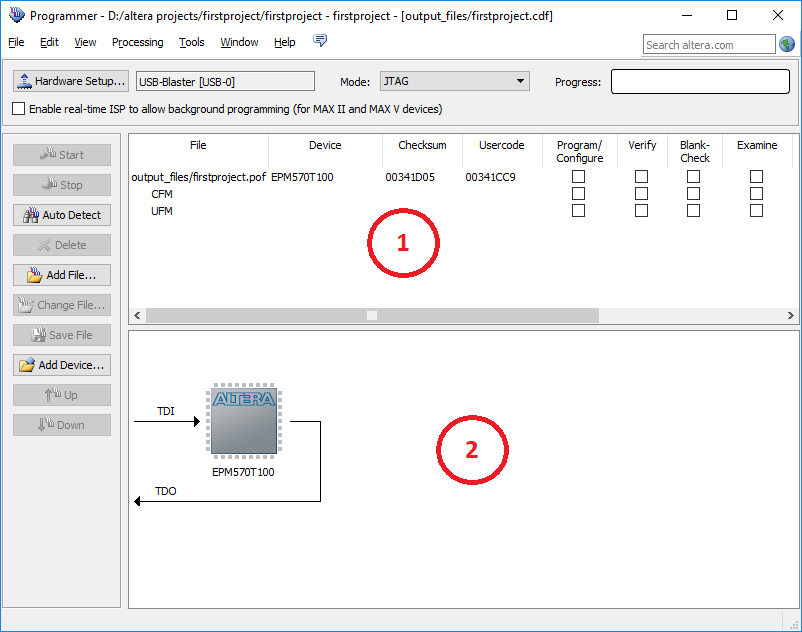Viewport: 802px width, 632px height.
Task: Check Verify for CFM row
Action: pyautogui.click(x=641, y=194)
